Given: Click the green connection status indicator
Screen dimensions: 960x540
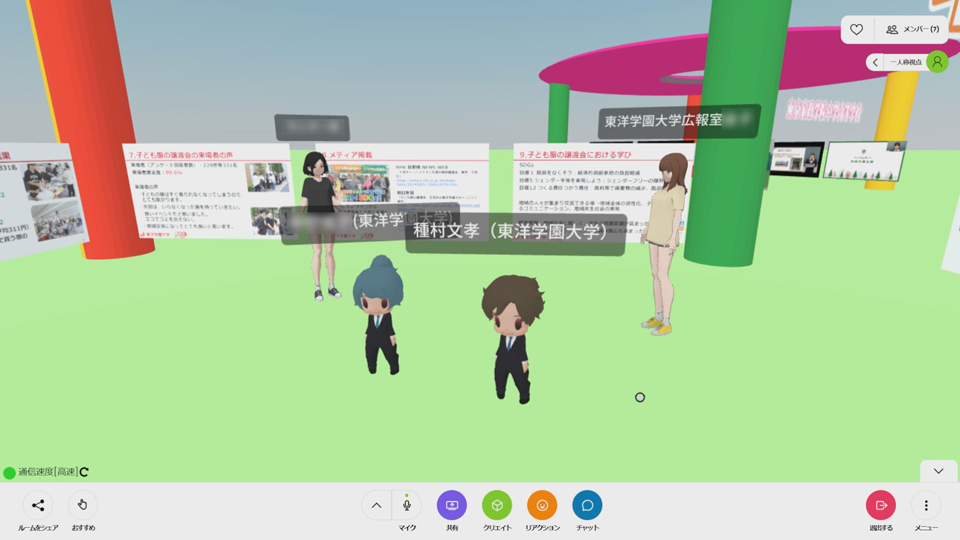Looking at the screenshot, I should 9,473.
